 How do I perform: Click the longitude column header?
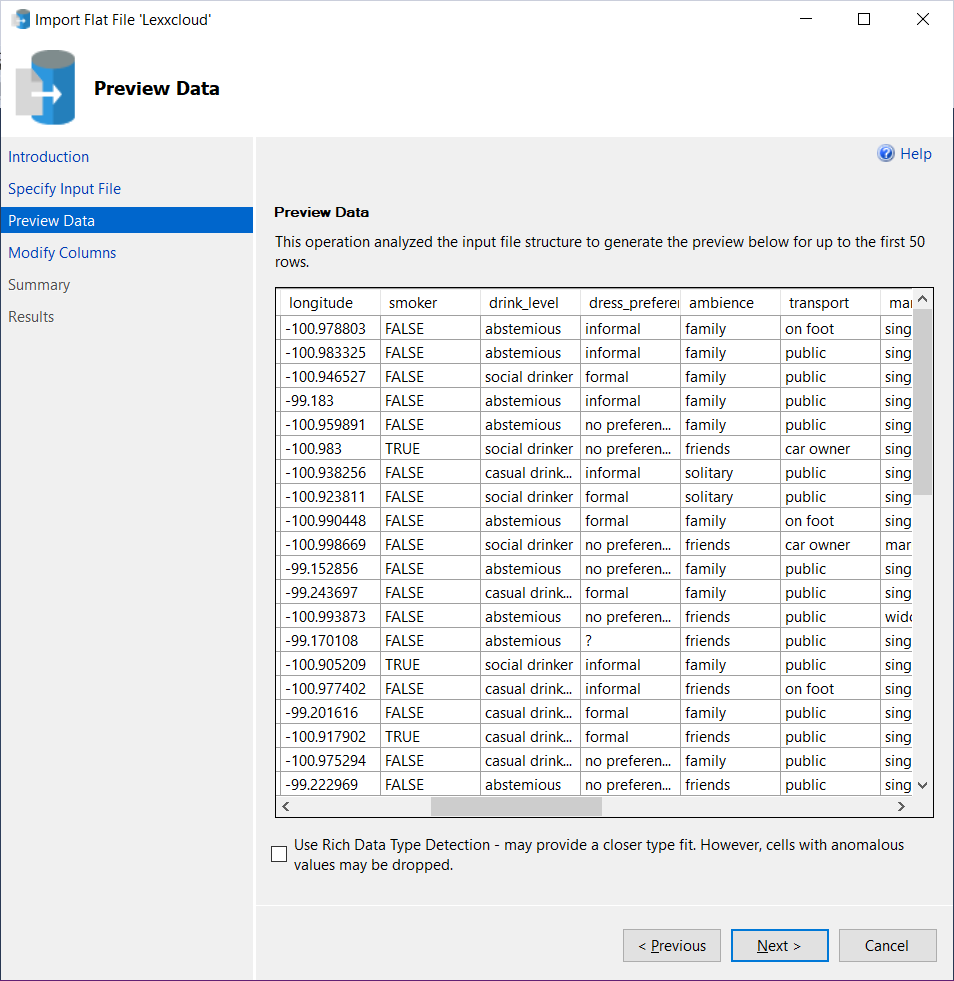329,303
